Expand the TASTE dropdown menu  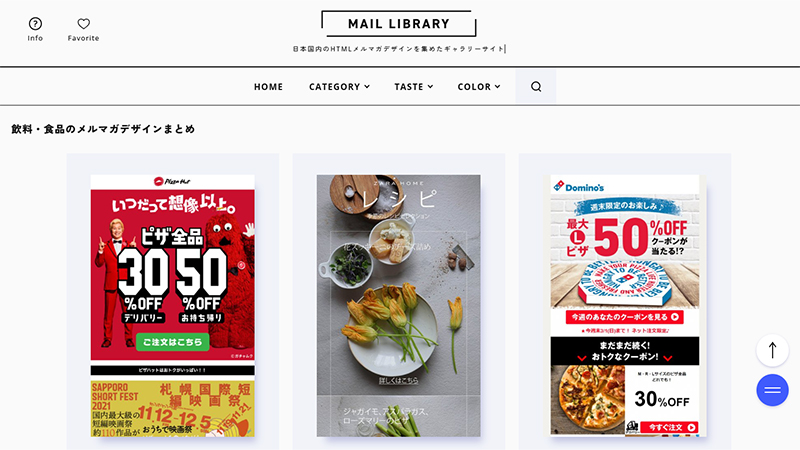414,87
